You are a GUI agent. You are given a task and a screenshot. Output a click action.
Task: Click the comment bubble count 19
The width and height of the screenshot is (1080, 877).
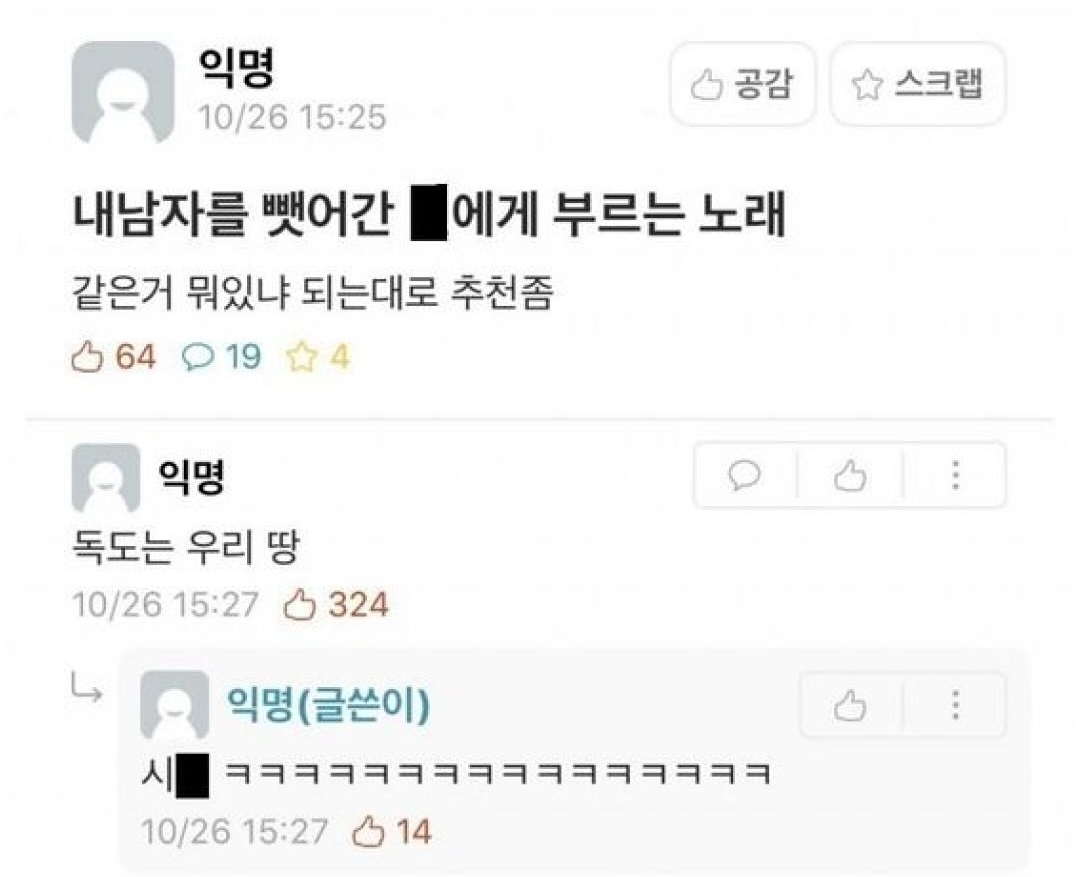click(221, 357)
